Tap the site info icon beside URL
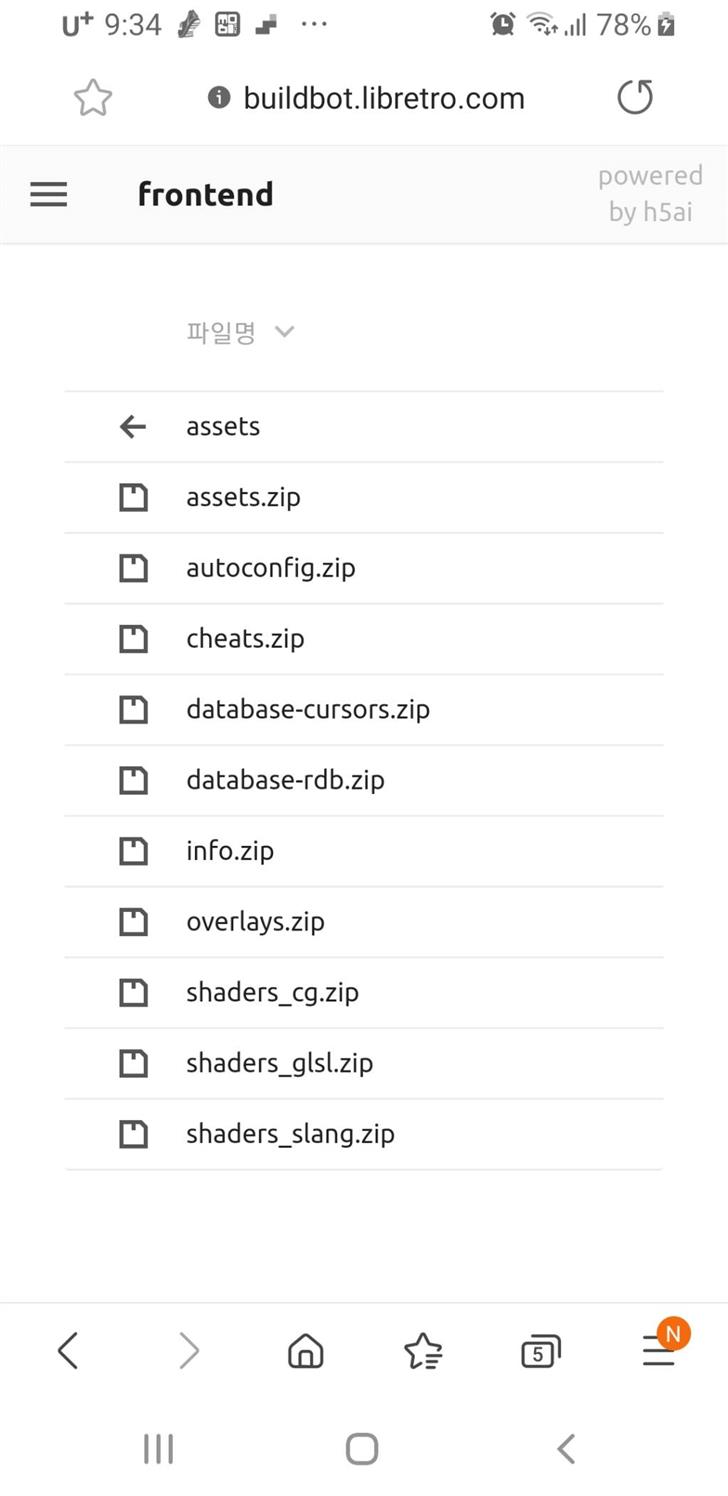 (219, 98)
